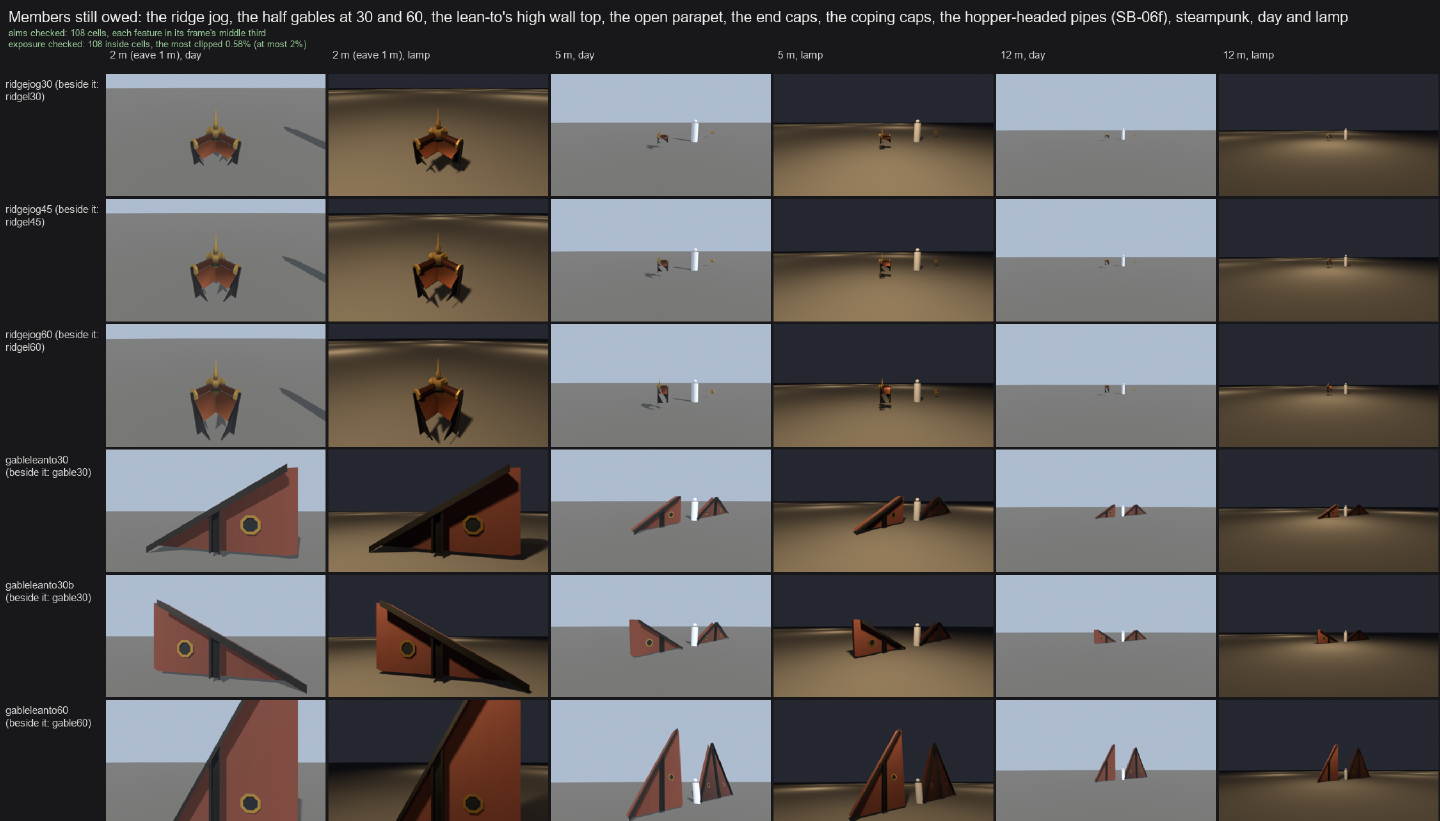
Task: Inspect gableleanto60 render at 2 m day
Action: [216, 760]
